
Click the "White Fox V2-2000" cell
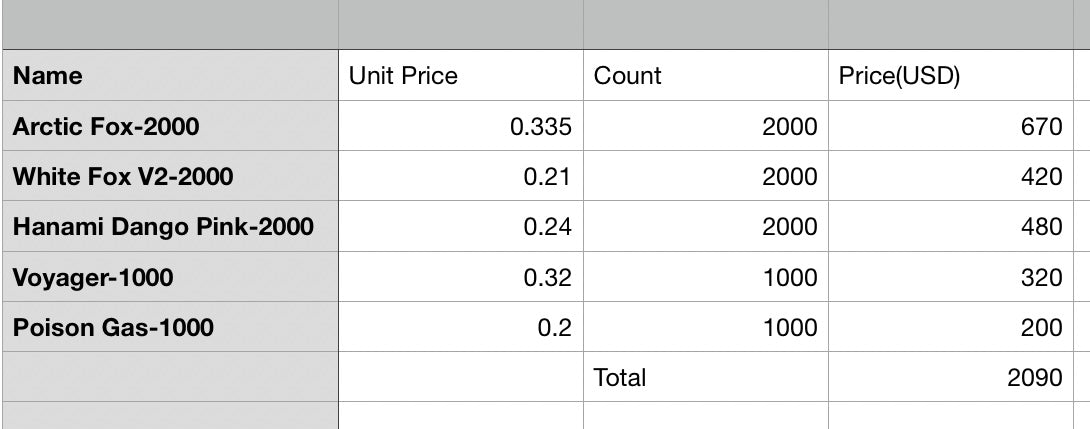[x=170, y=177]
